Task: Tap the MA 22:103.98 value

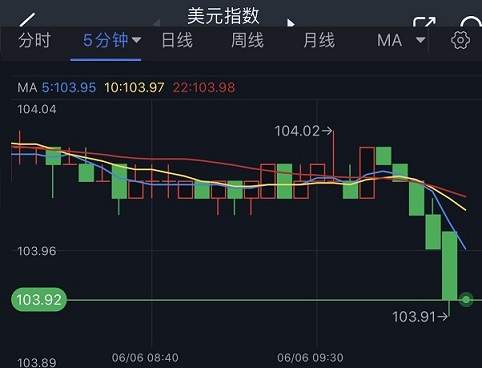Action: click(x=204, y=88)
